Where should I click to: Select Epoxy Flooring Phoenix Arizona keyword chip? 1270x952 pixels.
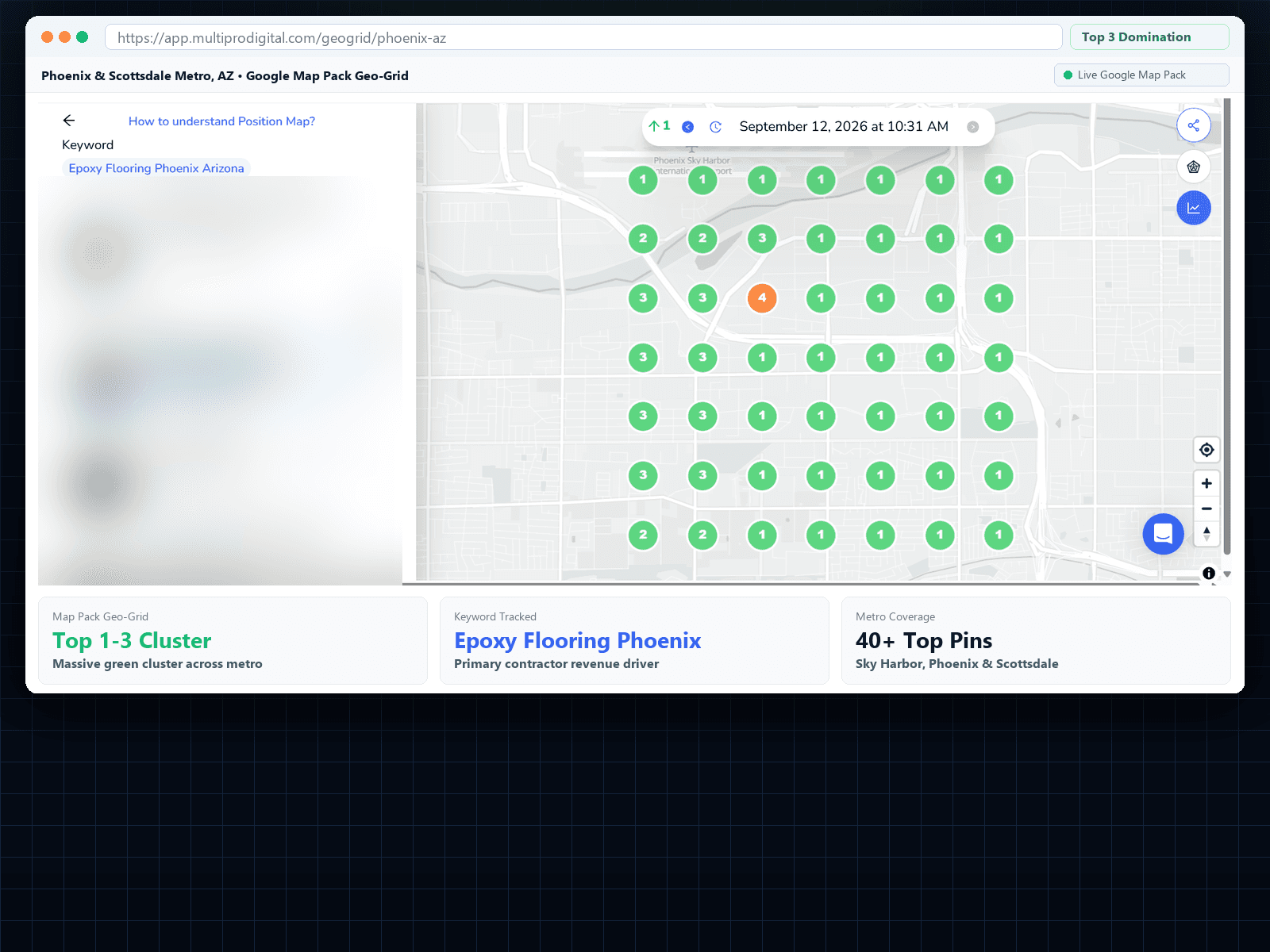(x=156, y=168)
